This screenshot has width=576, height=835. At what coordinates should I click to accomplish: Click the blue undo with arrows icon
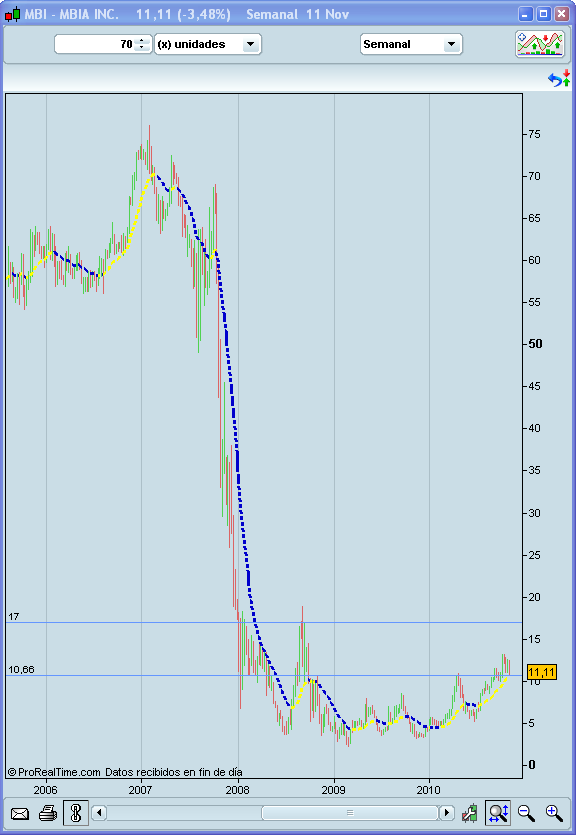coord(559,79)
